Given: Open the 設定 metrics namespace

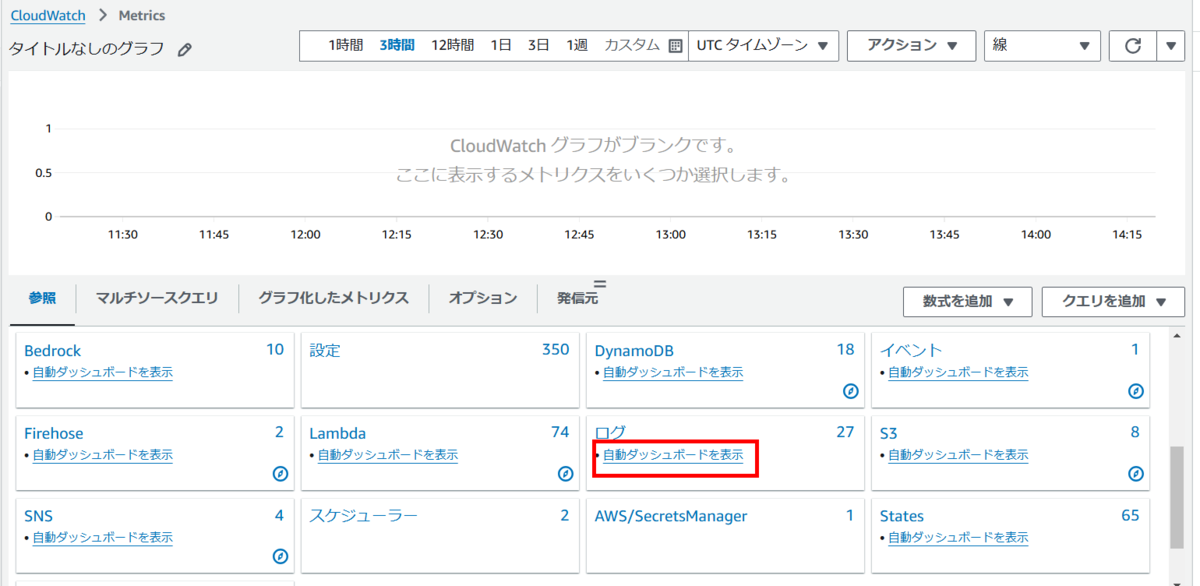Looking at the screenshot, I should coord(325,350).
